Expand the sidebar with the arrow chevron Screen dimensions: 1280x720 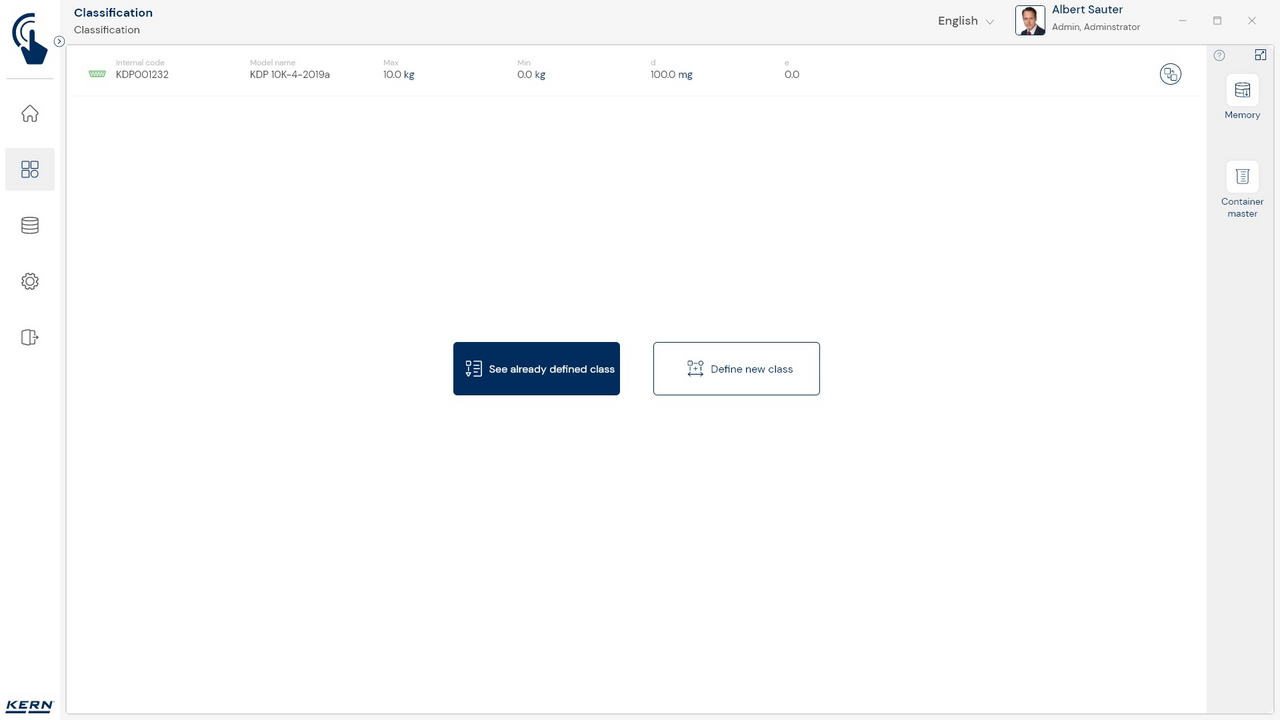(x=59, y=42)
